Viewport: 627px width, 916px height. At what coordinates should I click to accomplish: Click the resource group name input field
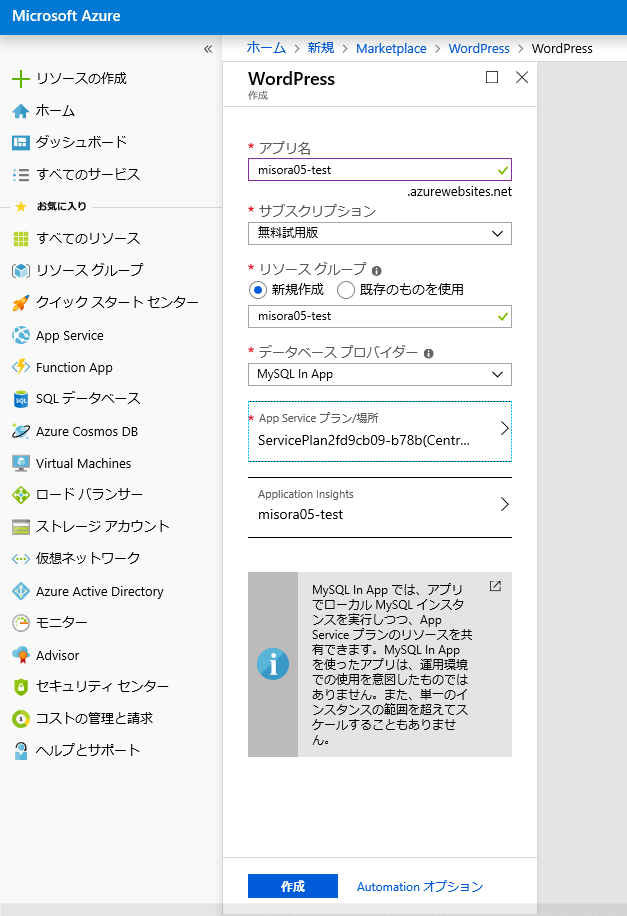coord(380,317)
